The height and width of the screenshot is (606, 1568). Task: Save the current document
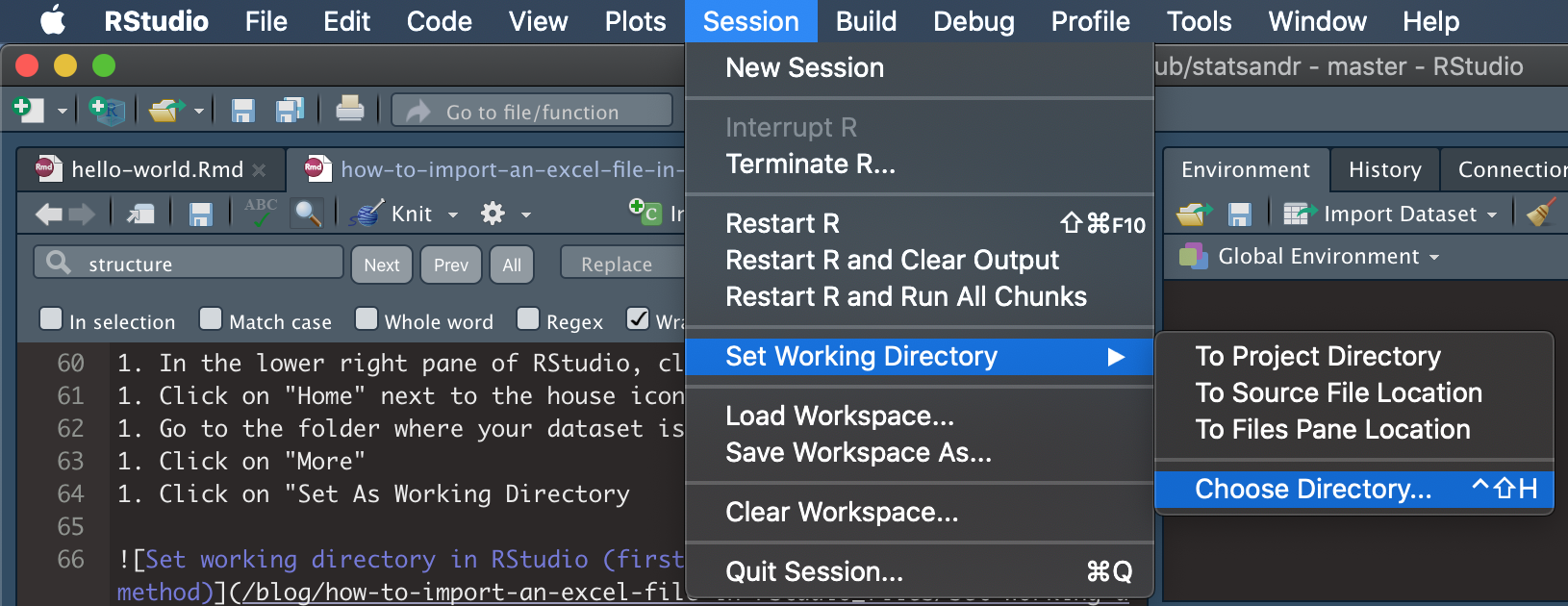(x=242, y=111)
